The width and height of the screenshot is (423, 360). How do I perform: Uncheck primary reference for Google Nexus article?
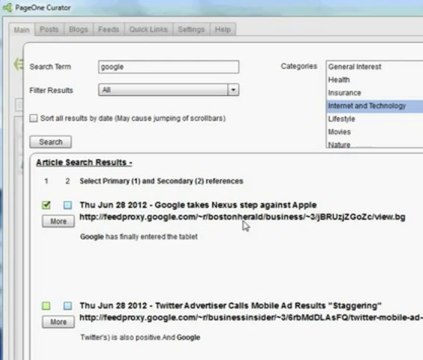click(46, 205)
